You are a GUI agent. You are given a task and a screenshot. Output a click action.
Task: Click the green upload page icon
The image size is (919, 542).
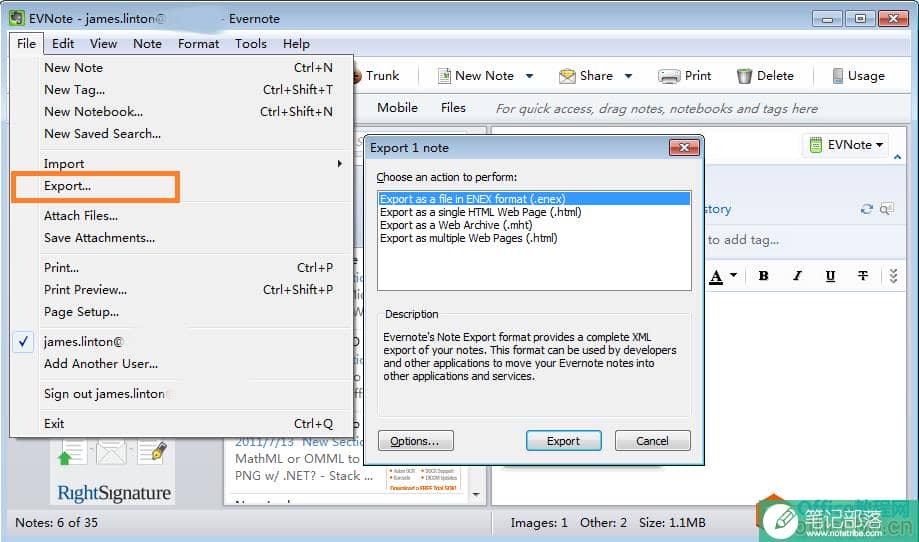[72, 452]
